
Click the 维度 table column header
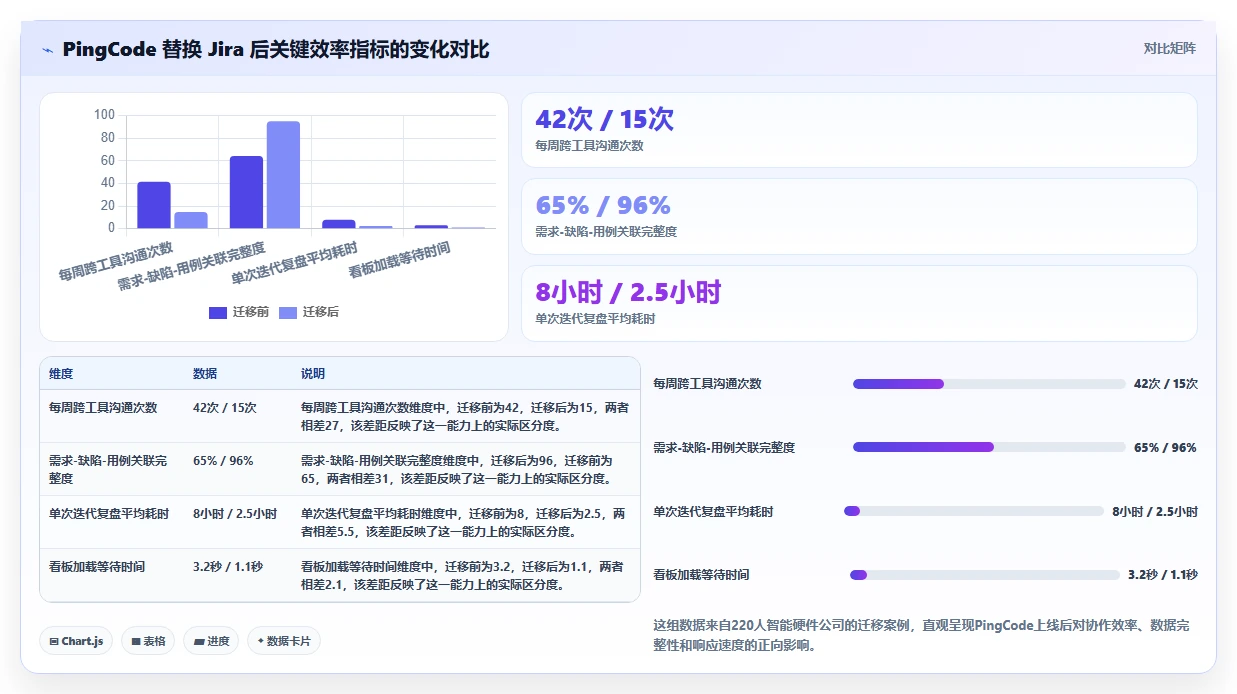pos(61,374)
